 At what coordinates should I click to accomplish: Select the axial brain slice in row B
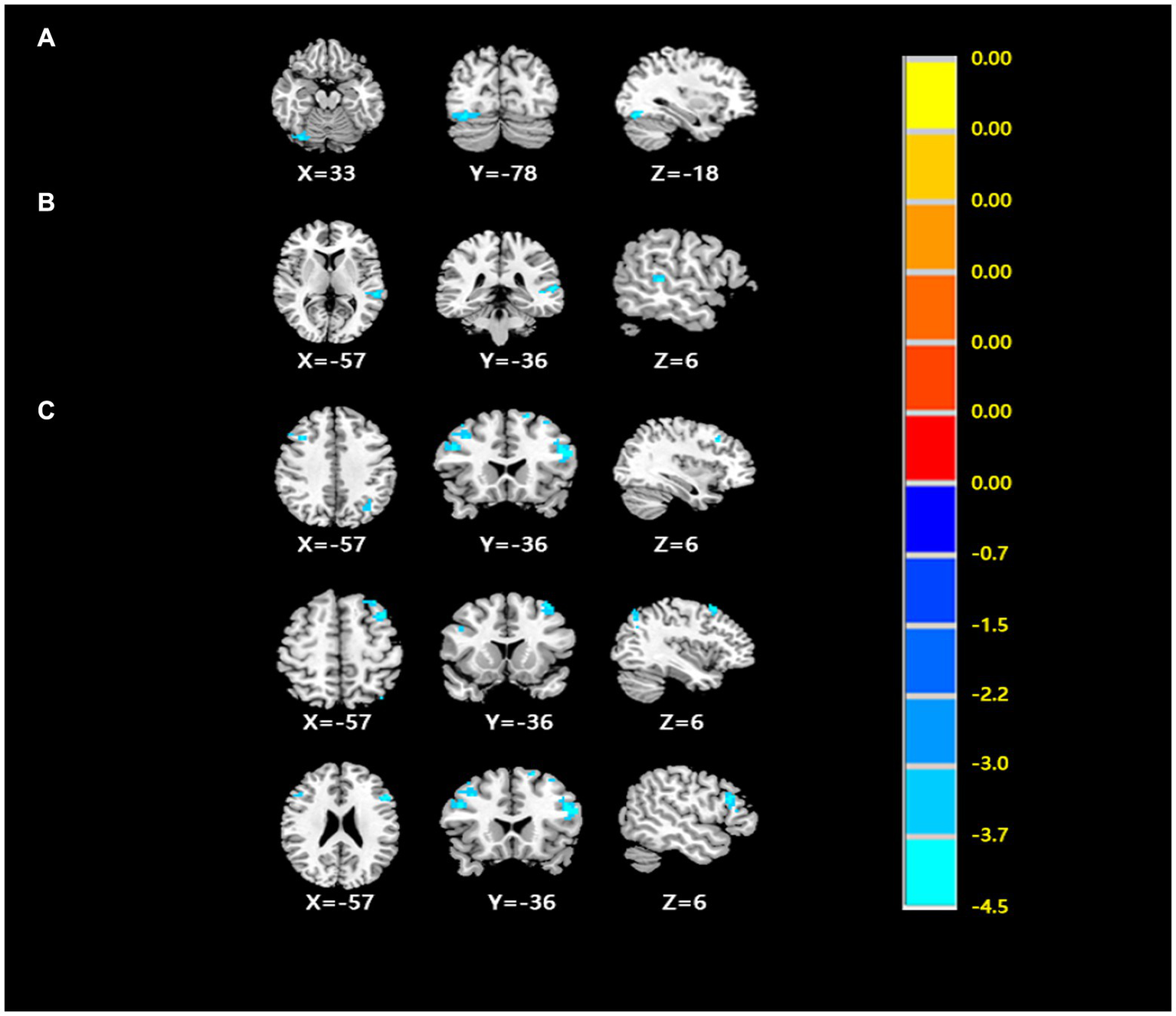click(x=330, y=283)
